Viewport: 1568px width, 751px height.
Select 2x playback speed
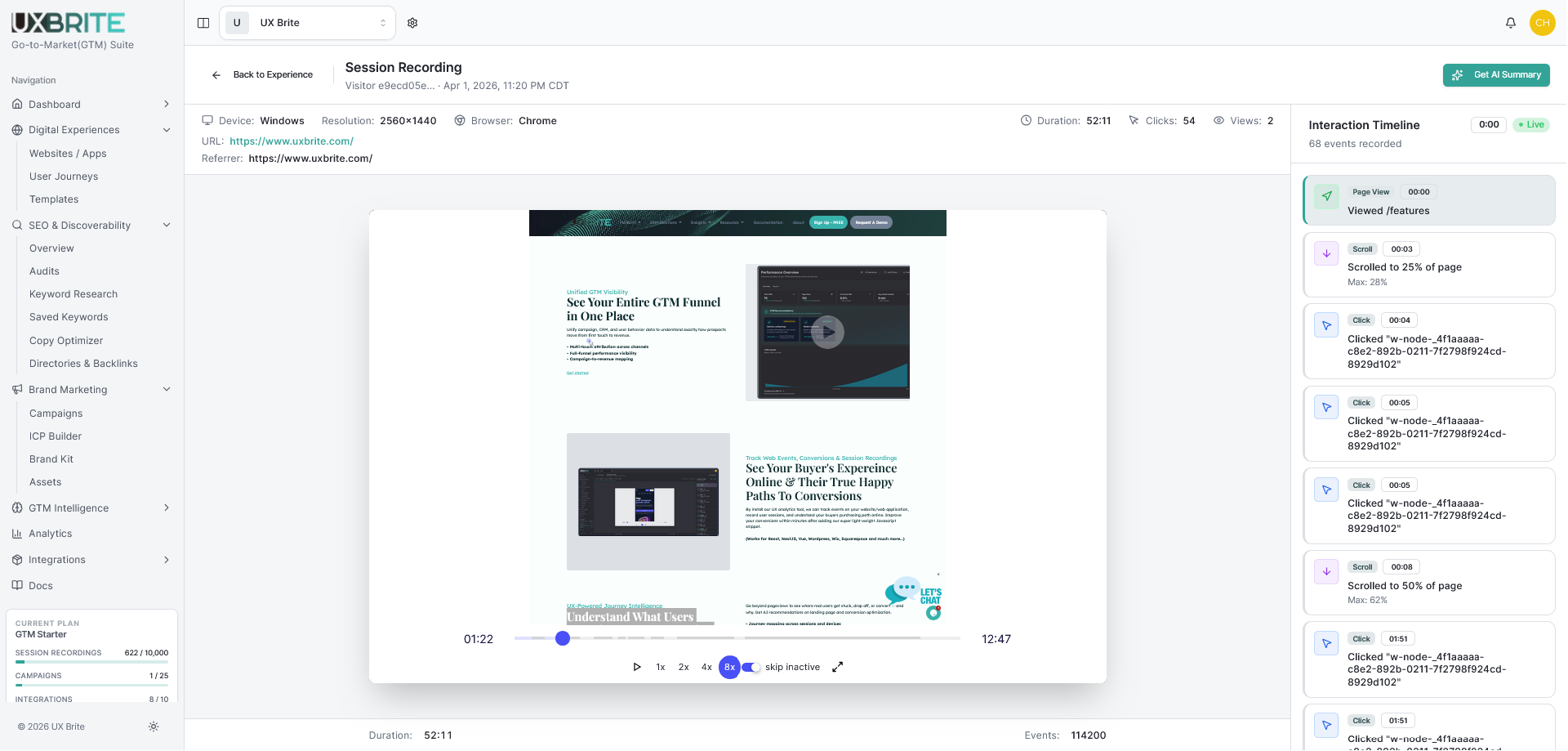pyautogui.click(x=684, y=667)
